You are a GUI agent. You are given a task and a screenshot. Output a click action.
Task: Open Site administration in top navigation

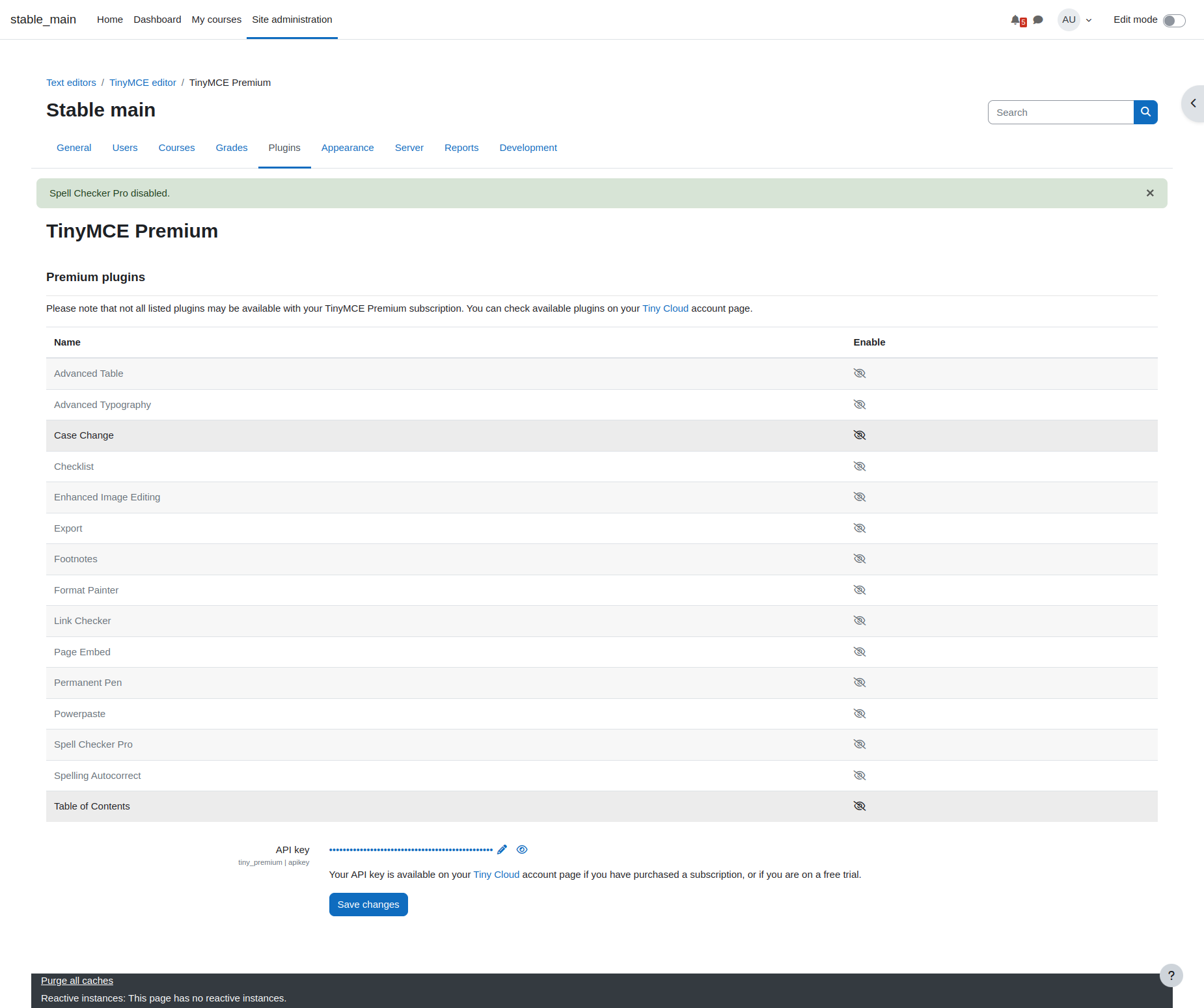coord(292,20)
